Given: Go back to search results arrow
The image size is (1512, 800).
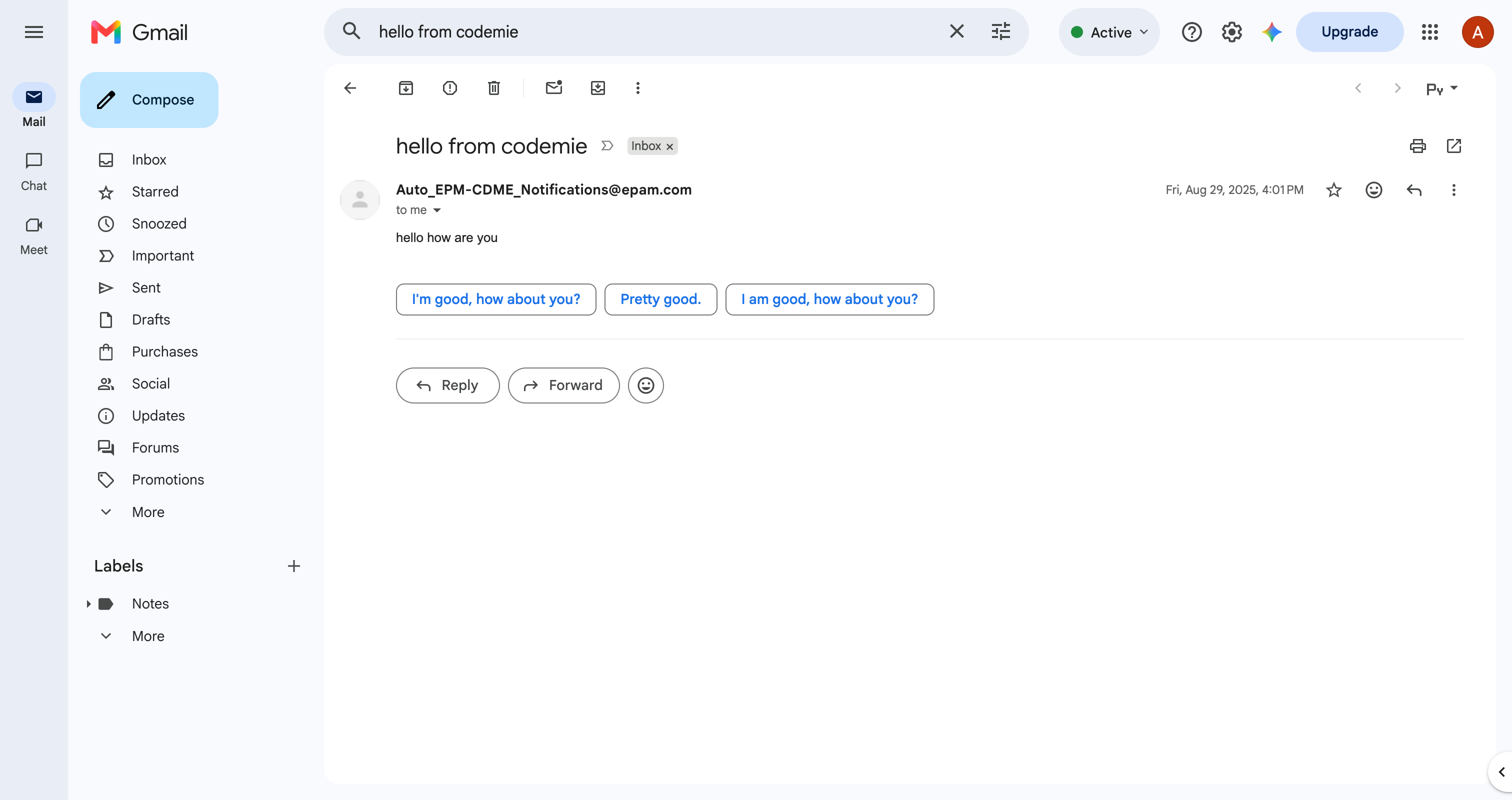Looking at the screenshot, I should 350,88.
